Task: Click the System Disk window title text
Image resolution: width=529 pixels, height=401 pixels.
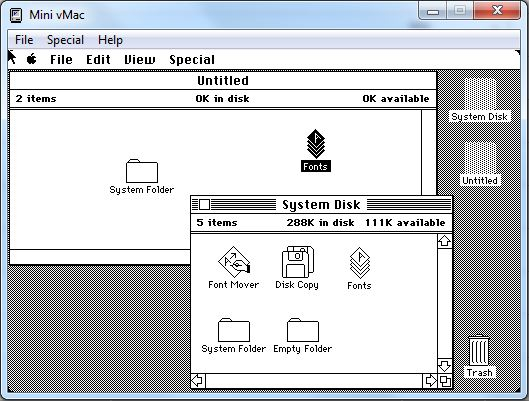Action: (x=321, y=205)
